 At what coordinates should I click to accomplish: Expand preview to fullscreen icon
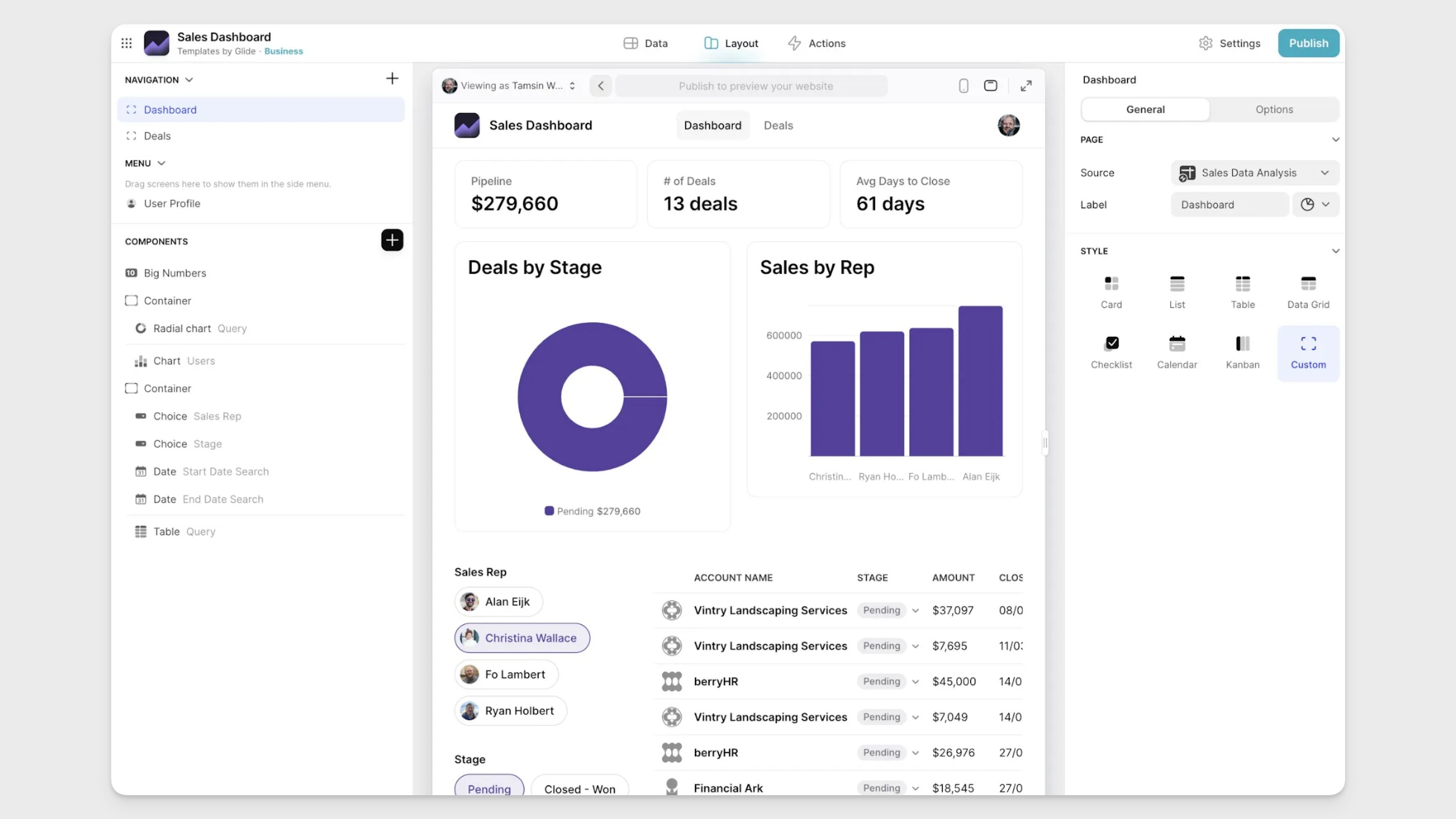[1025, 86]
